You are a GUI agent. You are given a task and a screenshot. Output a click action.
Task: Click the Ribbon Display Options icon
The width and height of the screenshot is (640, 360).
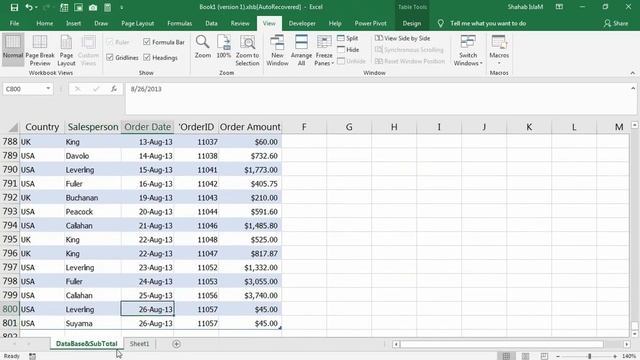click(559, 7)
